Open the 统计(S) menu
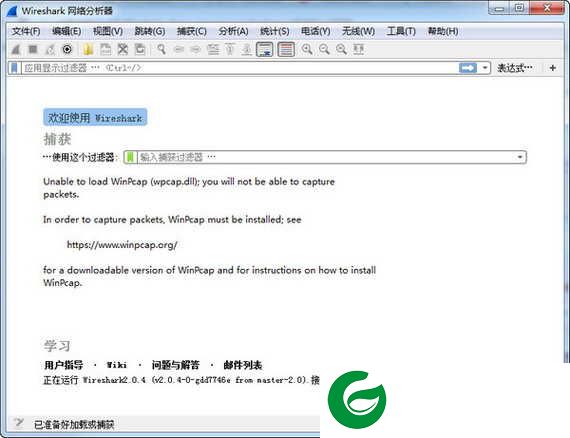 [x=275, y=31]
